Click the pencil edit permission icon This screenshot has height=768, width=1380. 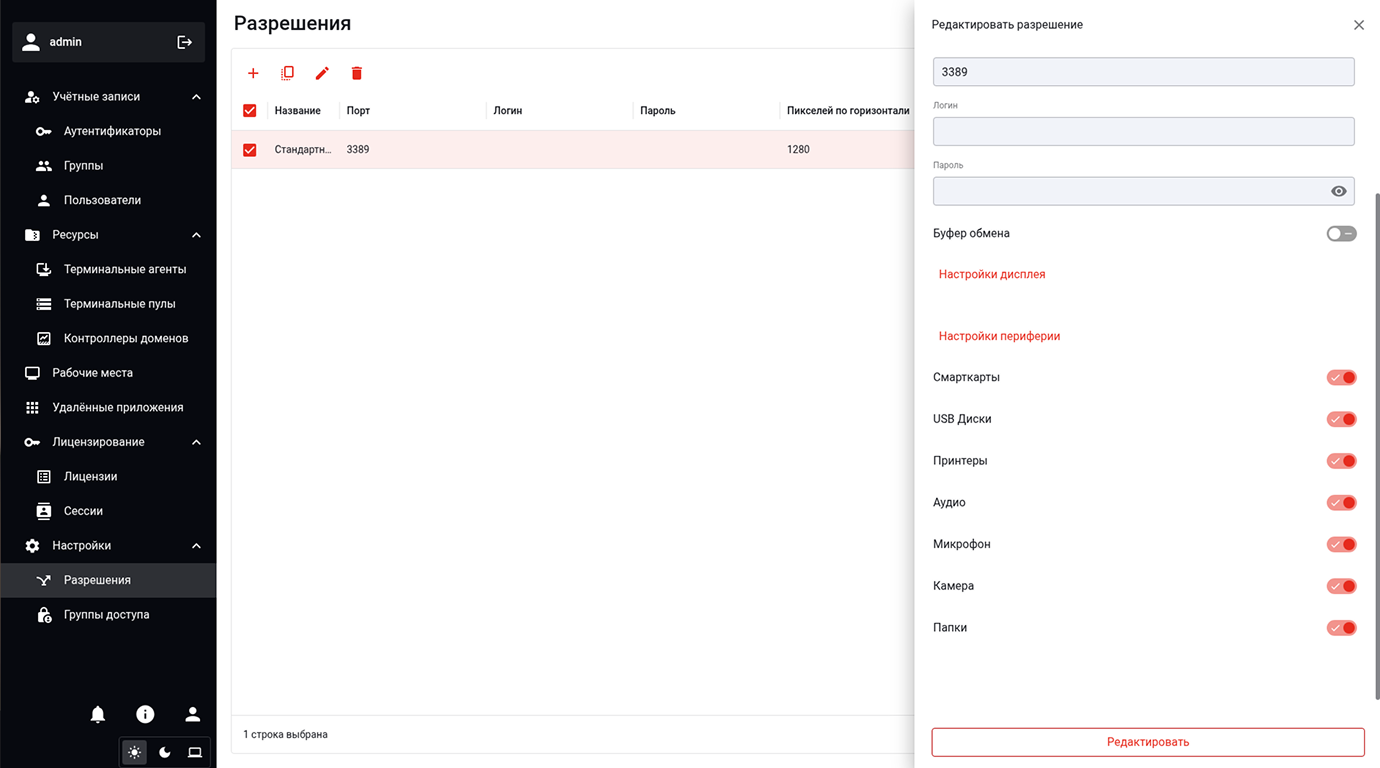(x=322, y=73)
